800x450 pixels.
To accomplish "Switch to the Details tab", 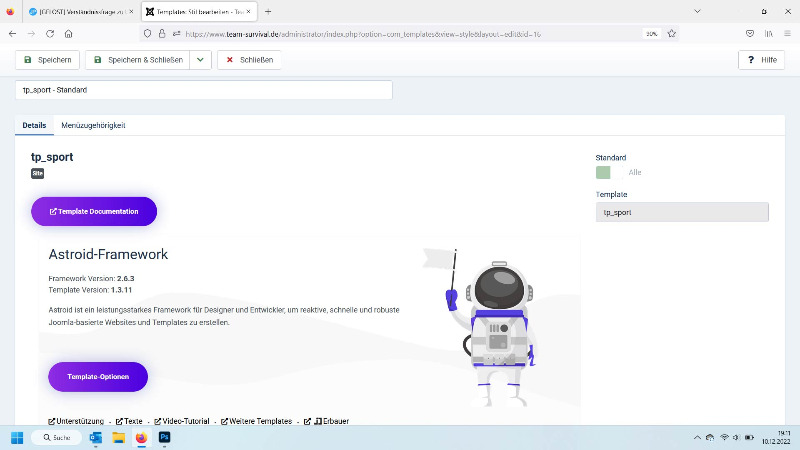I will pyautogui.click(x=34, y=125).
